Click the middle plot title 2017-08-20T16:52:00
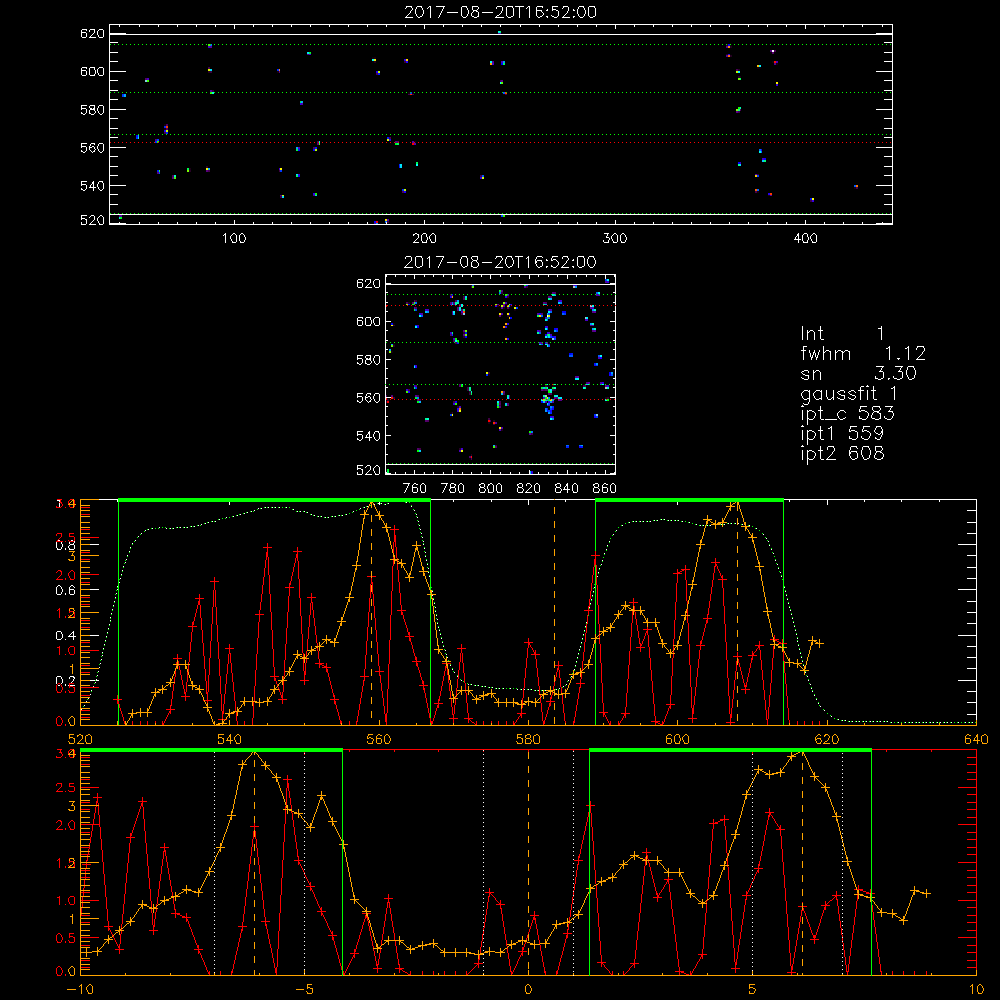Screen dimensions: 1000x1000 pos(500,262)
